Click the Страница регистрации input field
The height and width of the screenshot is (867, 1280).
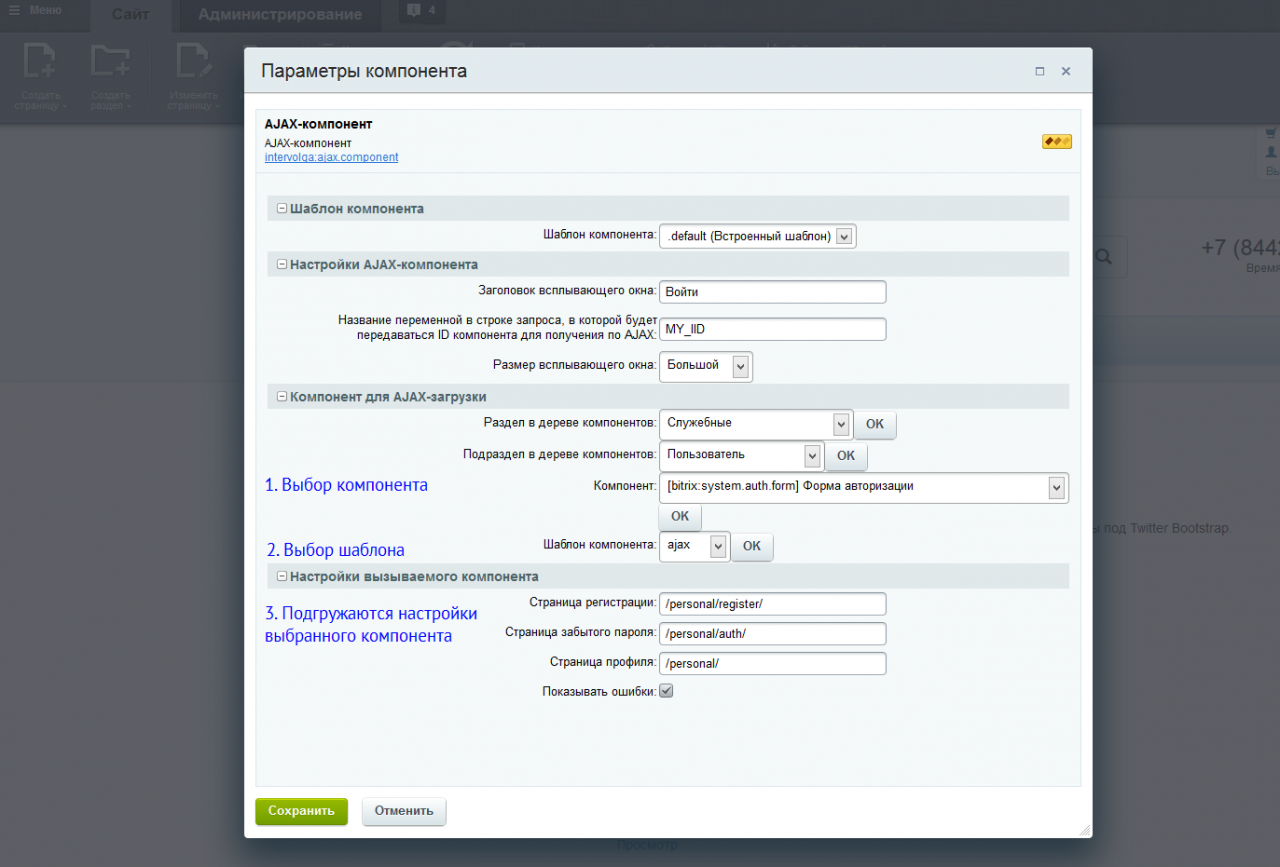pos(773,603)
